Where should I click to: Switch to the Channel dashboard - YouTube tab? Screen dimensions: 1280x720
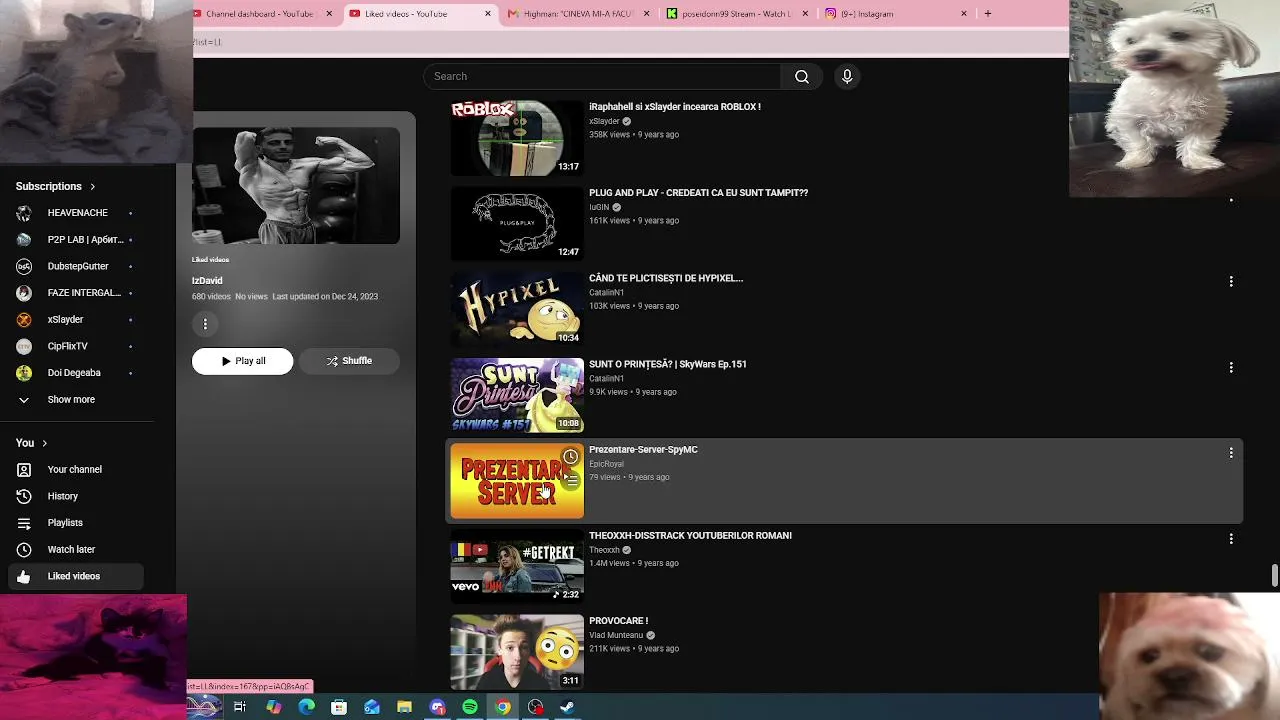[x=260, y=14]
